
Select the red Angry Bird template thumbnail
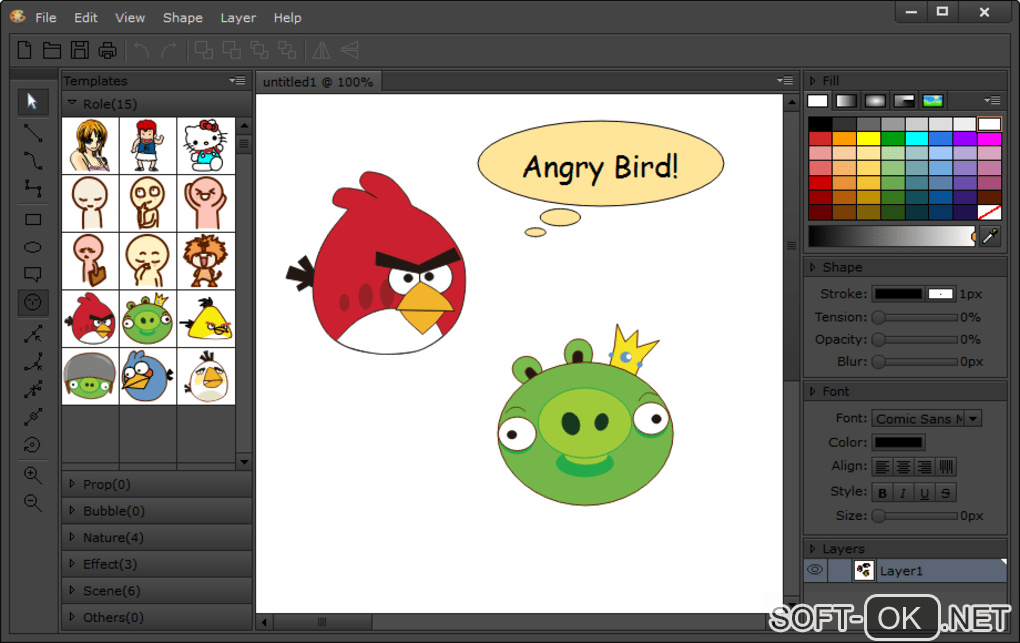90,319
